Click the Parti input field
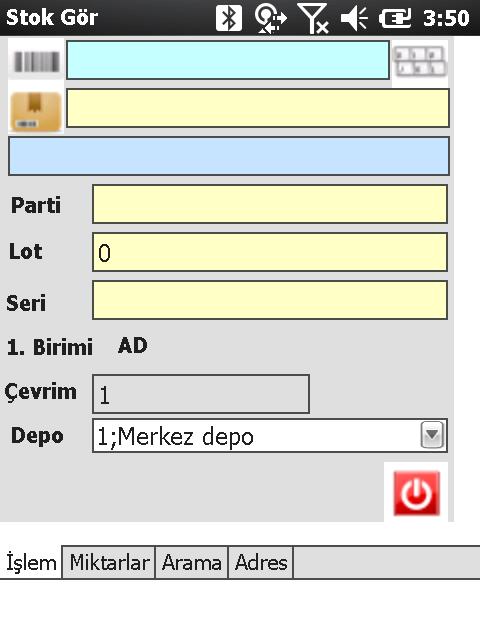Screen dimensions: 480x640 coord(270,204)
